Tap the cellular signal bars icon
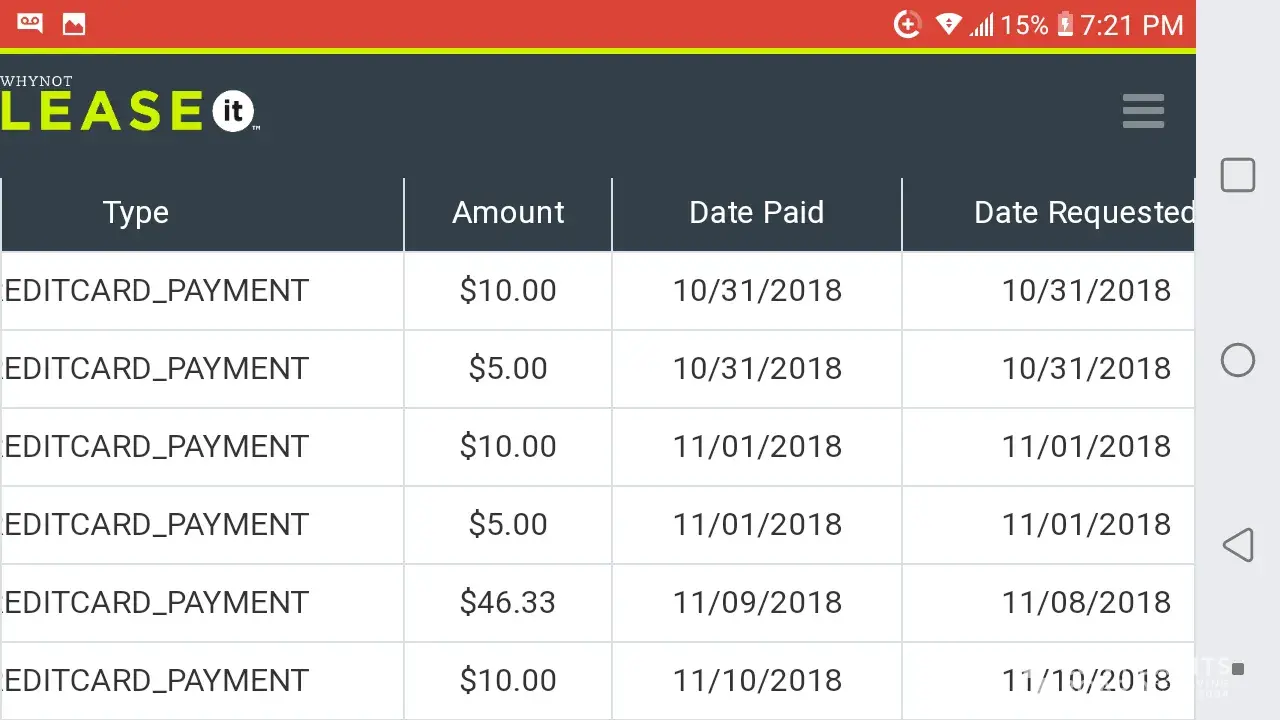This screenshot has height=720, width=1280. (x=982, y=25)
